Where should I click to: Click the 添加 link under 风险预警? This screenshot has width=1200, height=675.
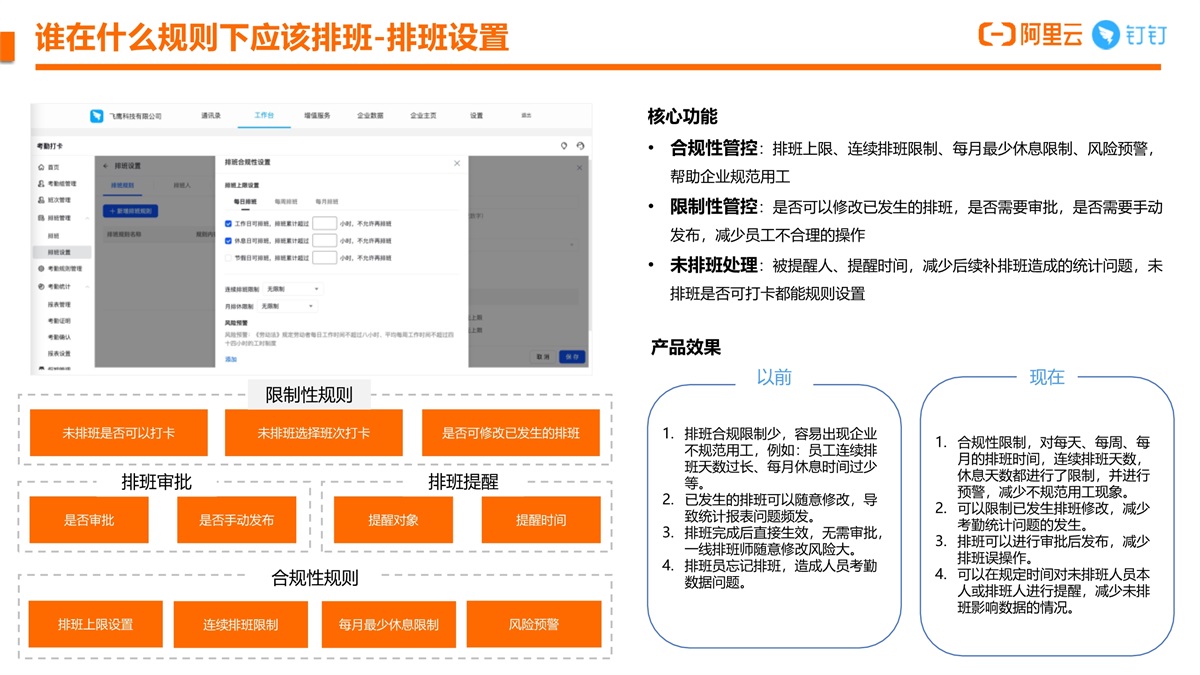(x=231, y=358)
